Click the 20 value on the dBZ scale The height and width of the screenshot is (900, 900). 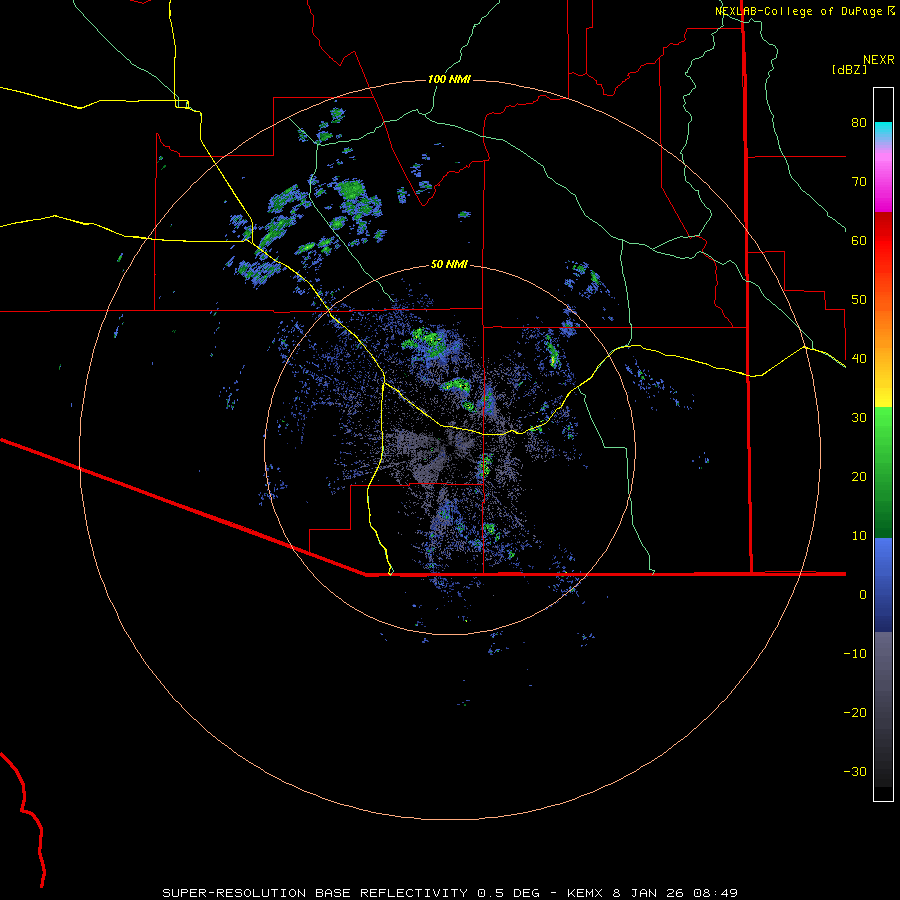click(859, 476)
